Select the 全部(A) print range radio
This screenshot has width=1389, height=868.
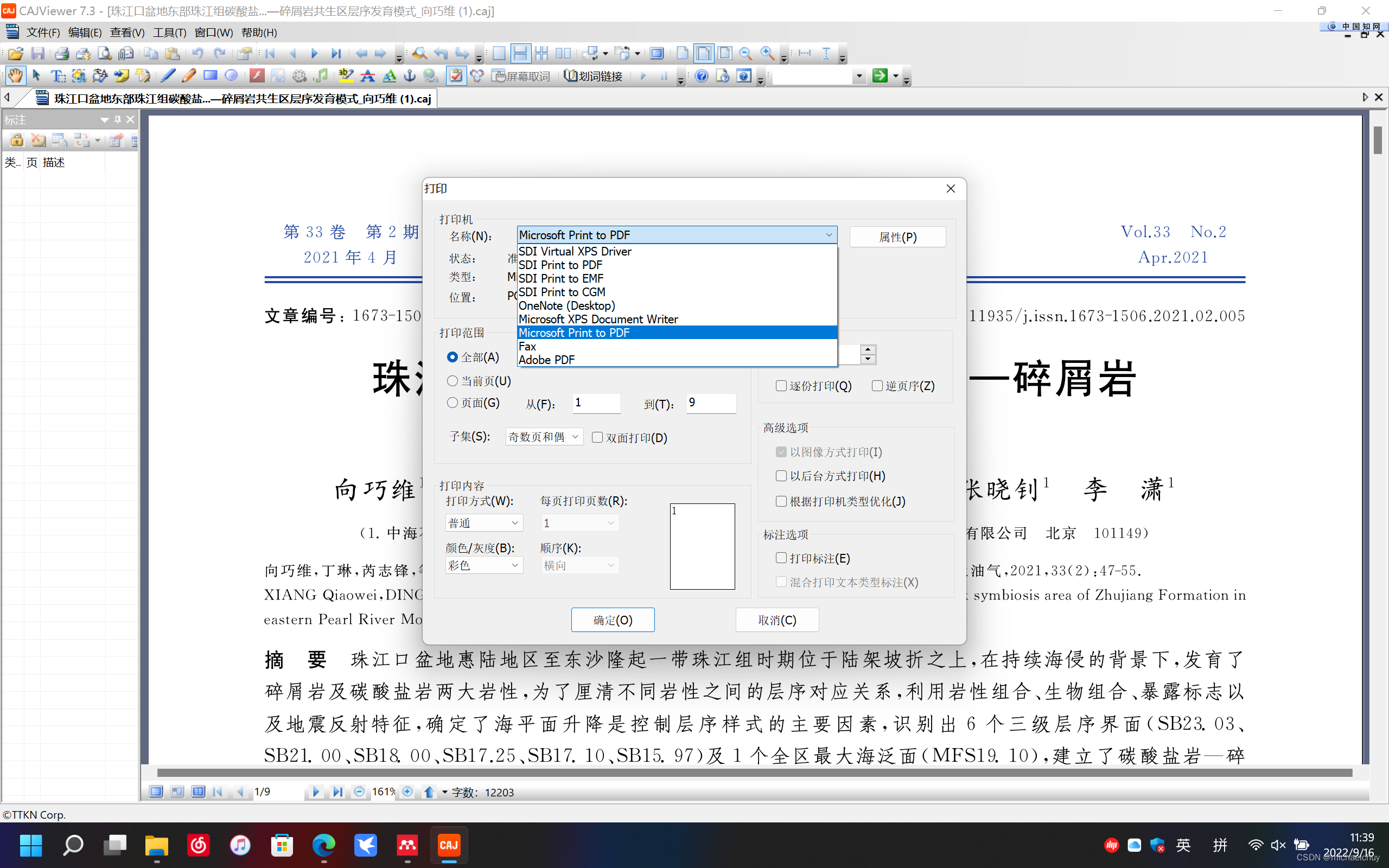coord(453,357)
